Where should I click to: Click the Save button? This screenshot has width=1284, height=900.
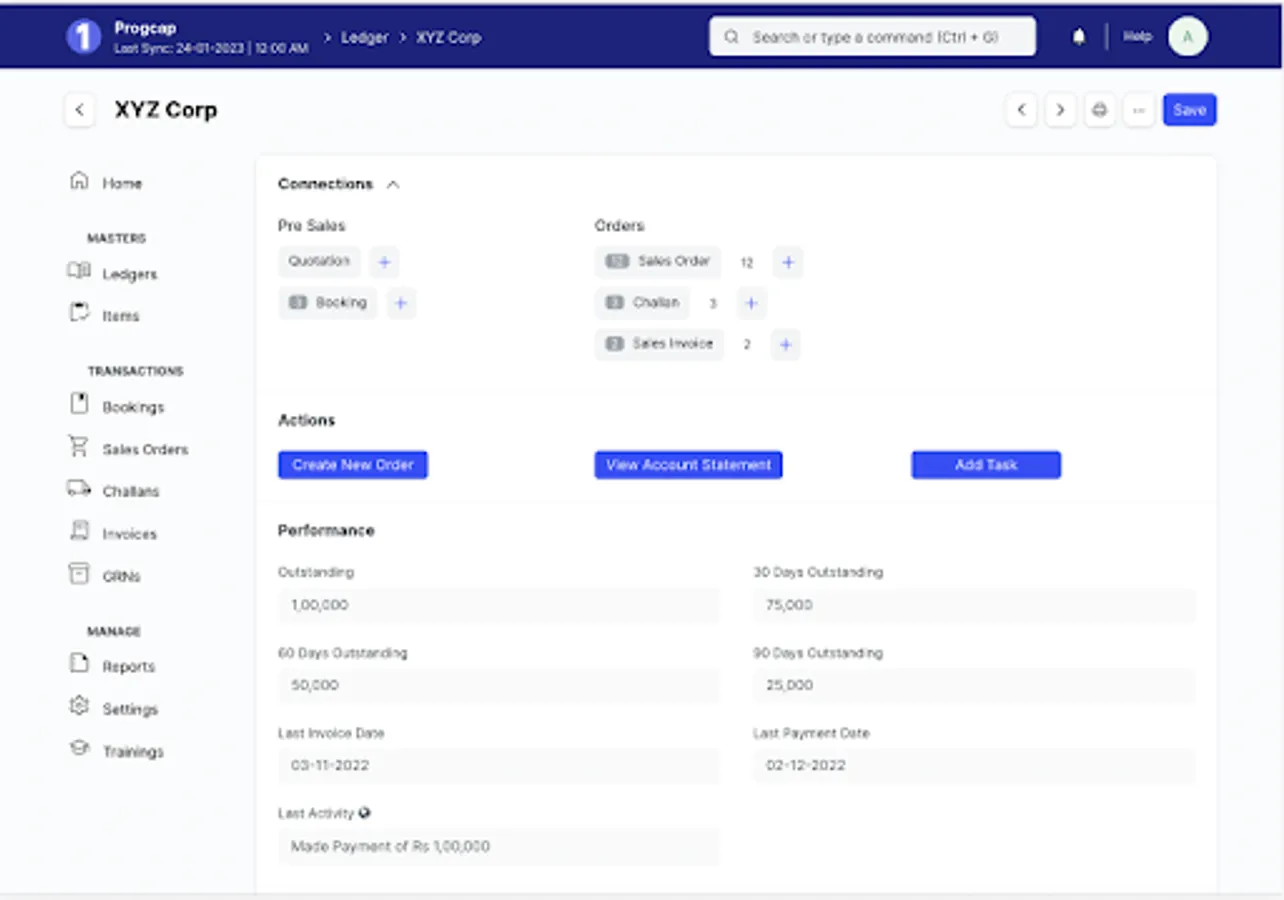click(1189, 110)
